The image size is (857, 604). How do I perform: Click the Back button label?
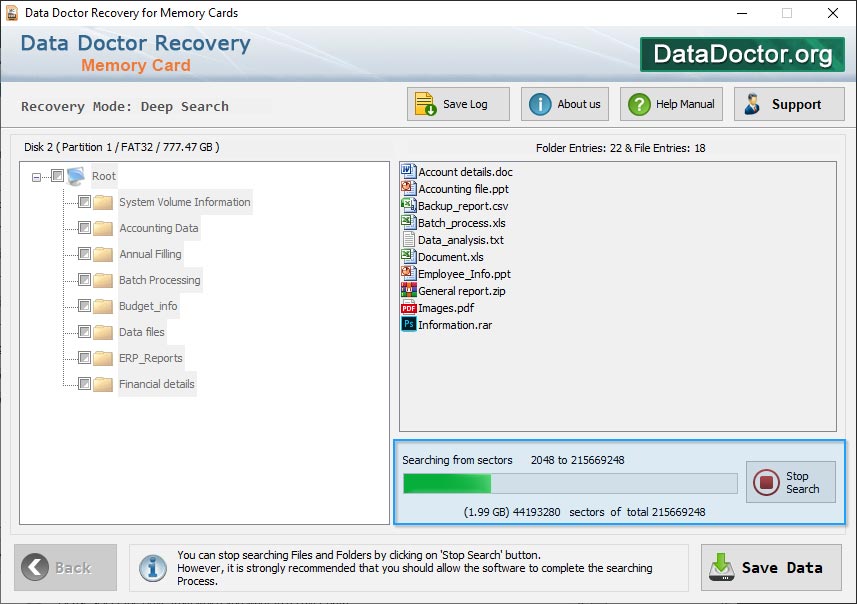[73, 568]
